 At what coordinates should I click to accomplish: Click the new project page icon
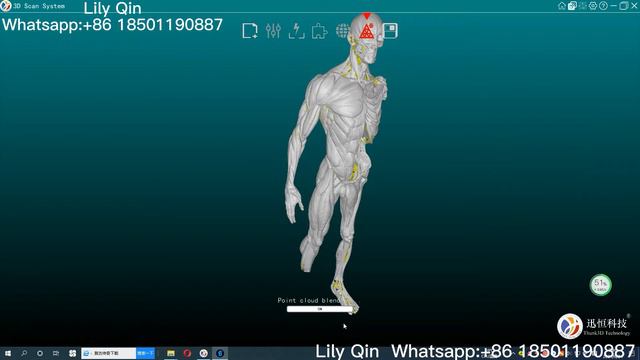pos(250,31)
